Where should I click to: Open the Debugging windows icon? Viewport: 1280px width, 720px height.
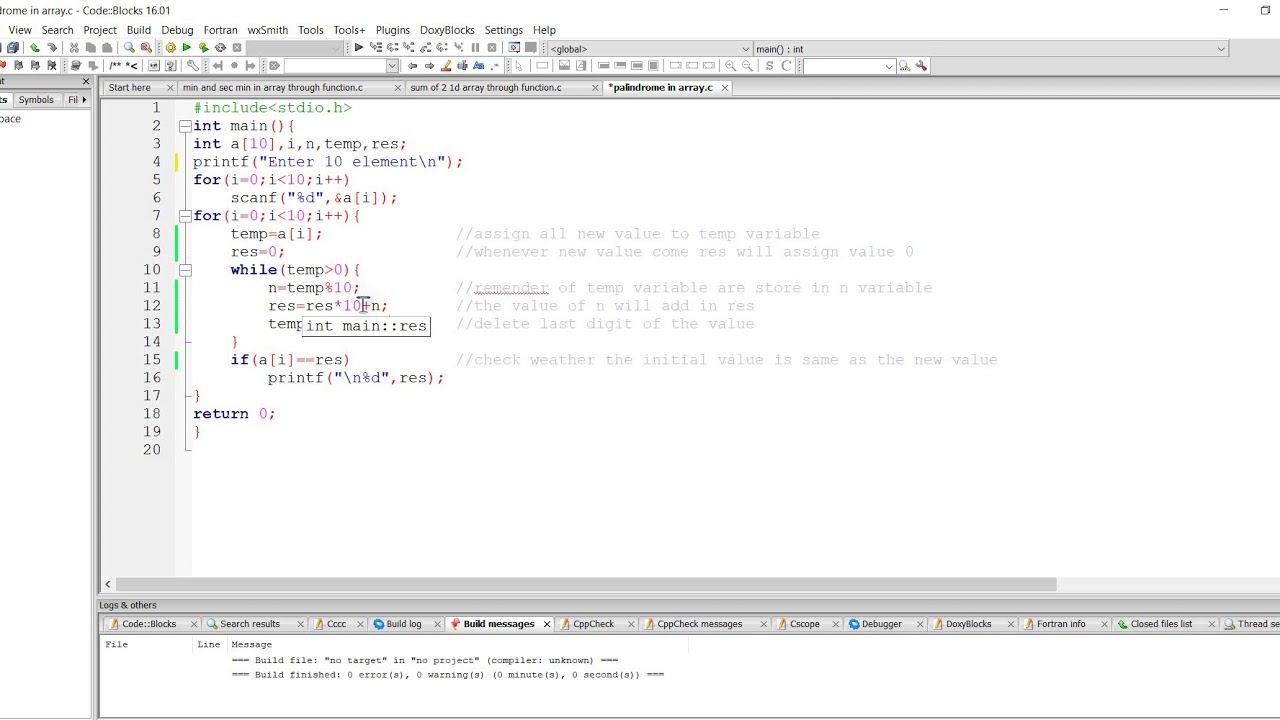tap(514, 48)
